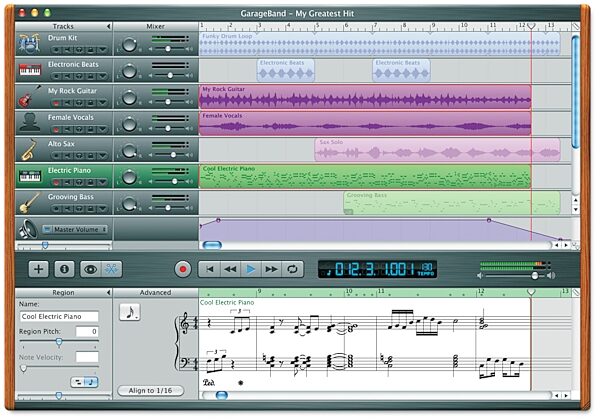Select the Grooving Bass region in timeline
This screenshot has height=420, width=600.
click(452, 203)
